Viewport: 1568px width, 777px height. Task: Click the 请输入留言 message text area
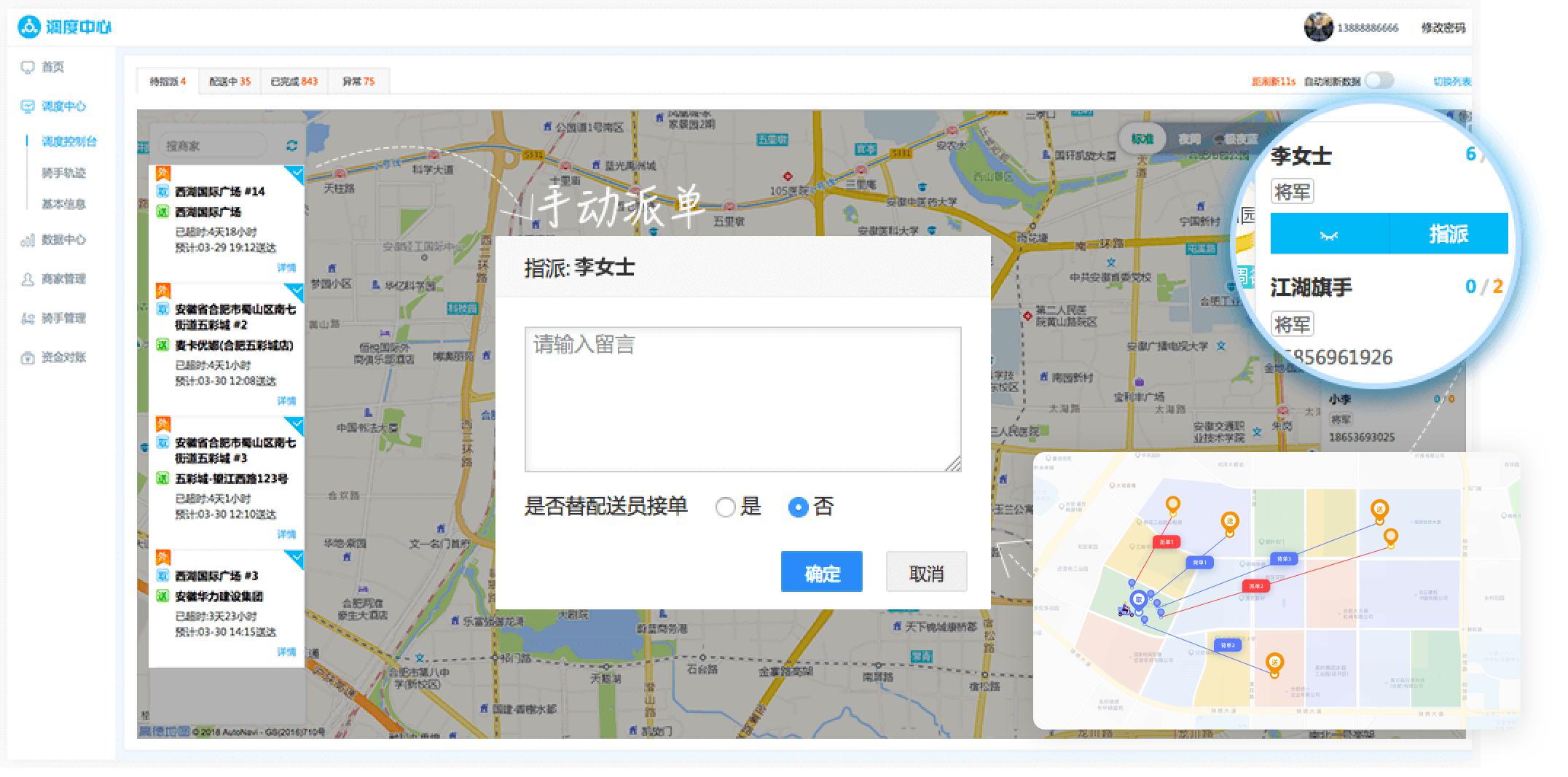742,399
